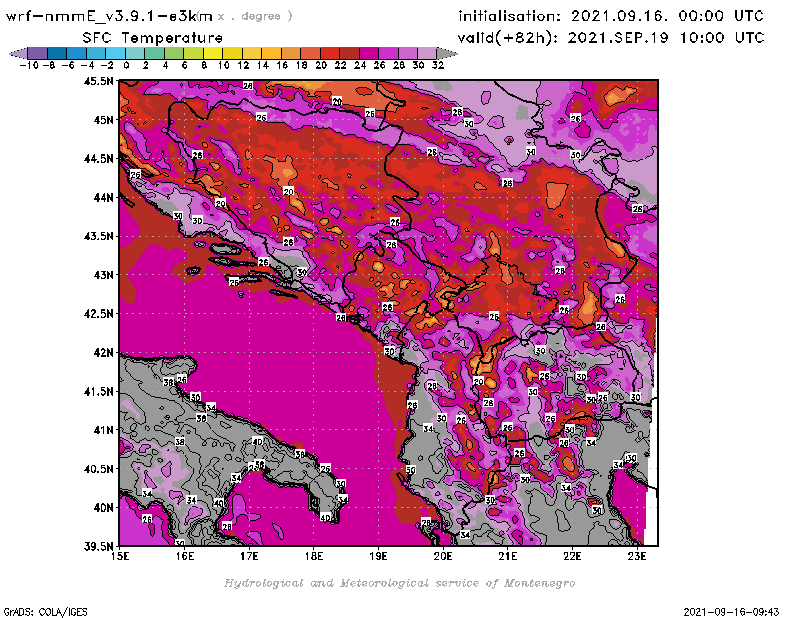
Task: Select the orchid 28 to 30 legend swatch
Action: 408,53
